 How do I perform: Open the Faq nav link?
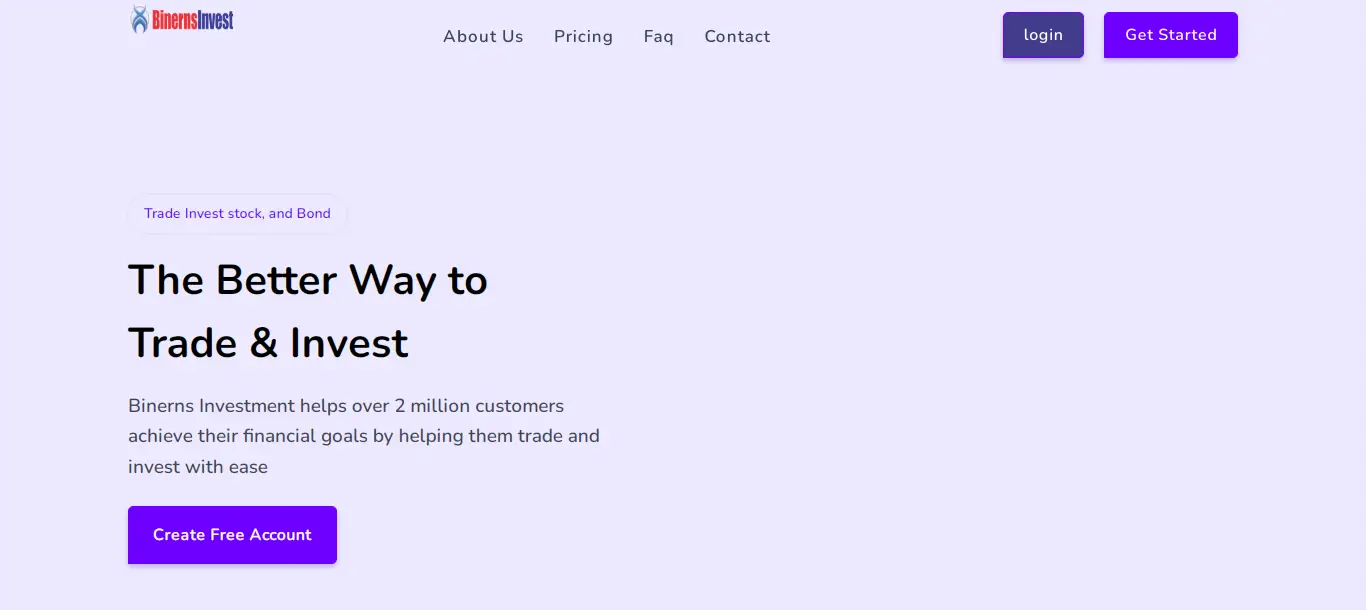(658, 37)
